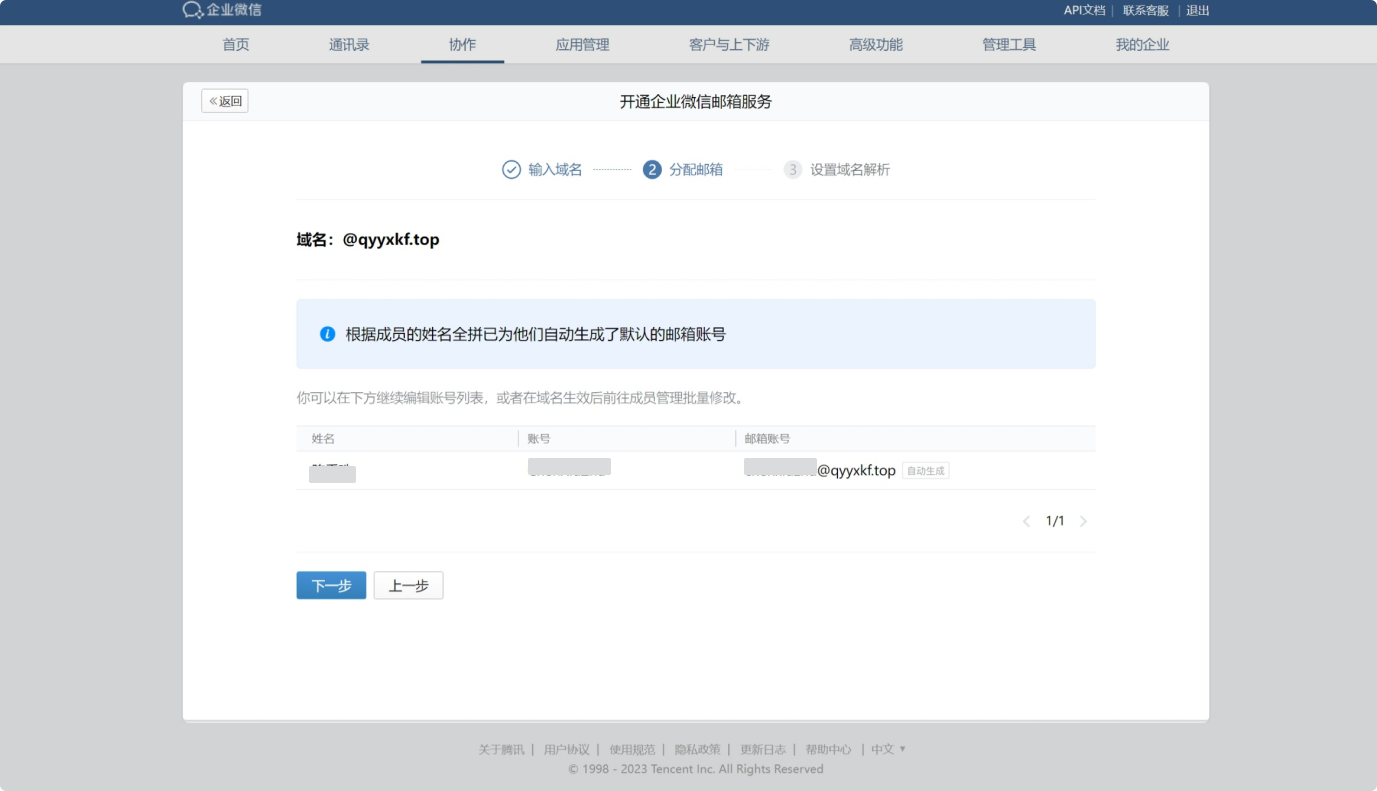Click the step 2 分配邮箱 circle
1377x791 pixels.
[x=652, y=170]
